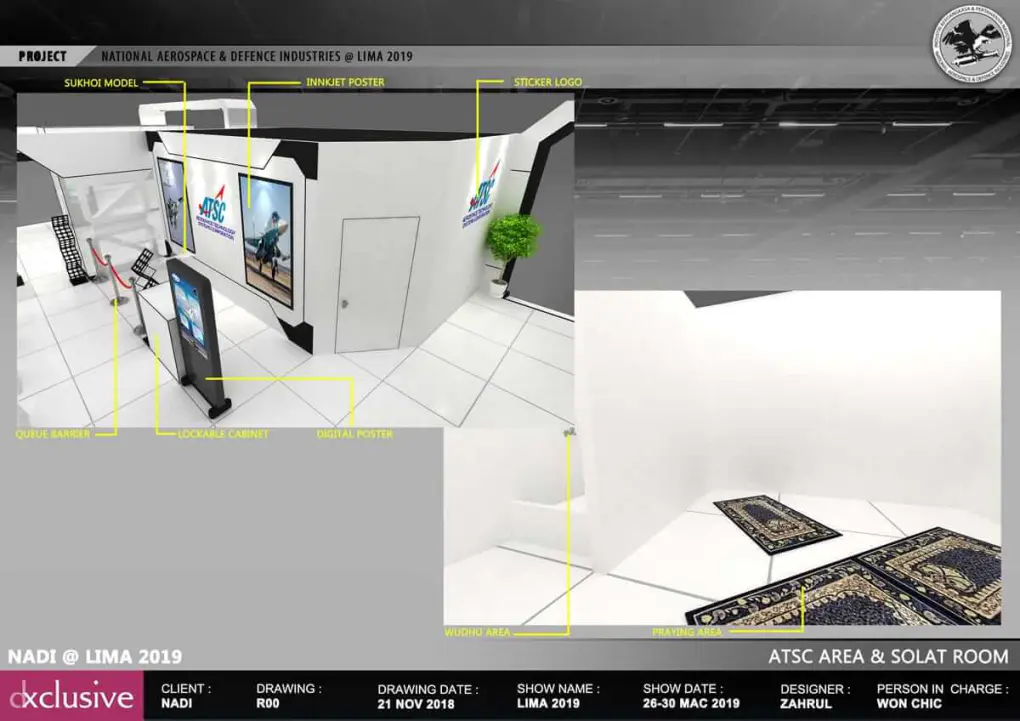
Task: Select the STICKER LOGO callout label
Action: coord(547,82)
